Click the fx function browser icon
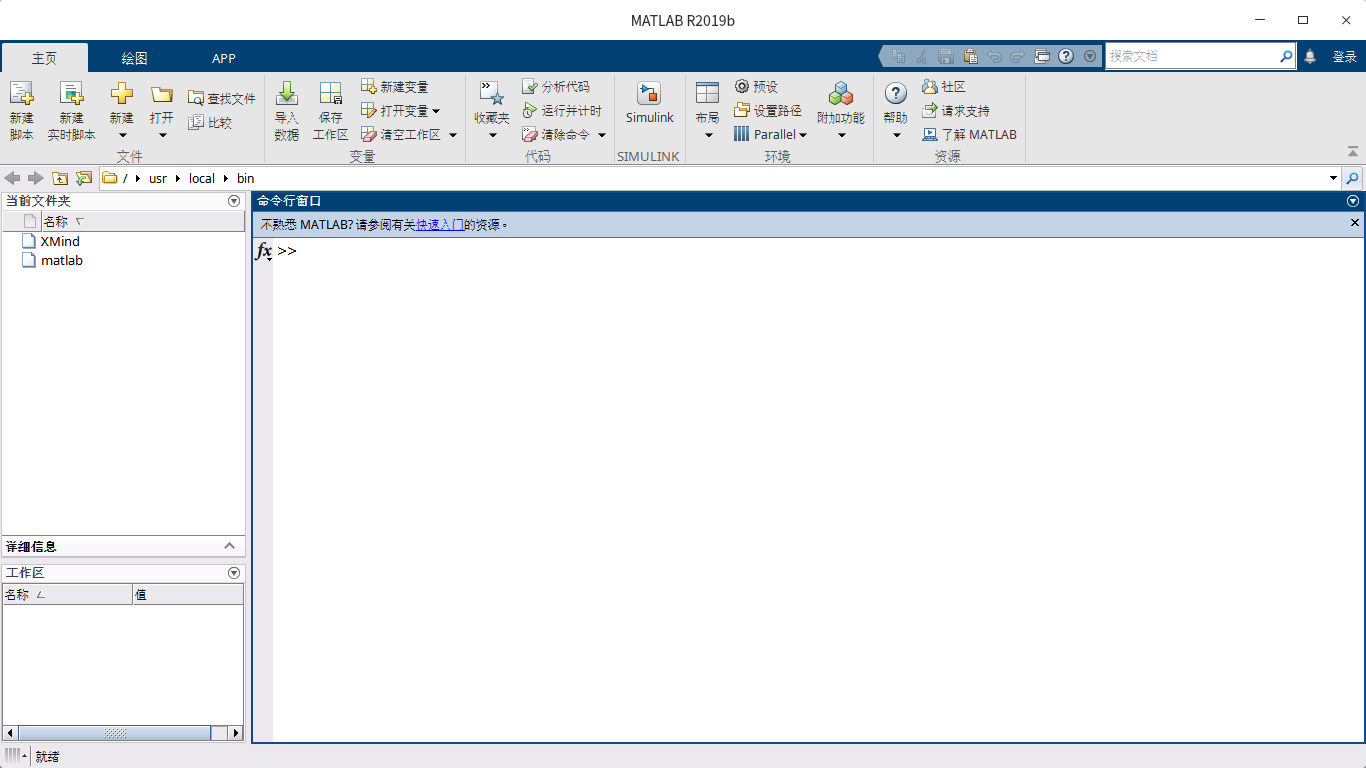 point(264,251)
